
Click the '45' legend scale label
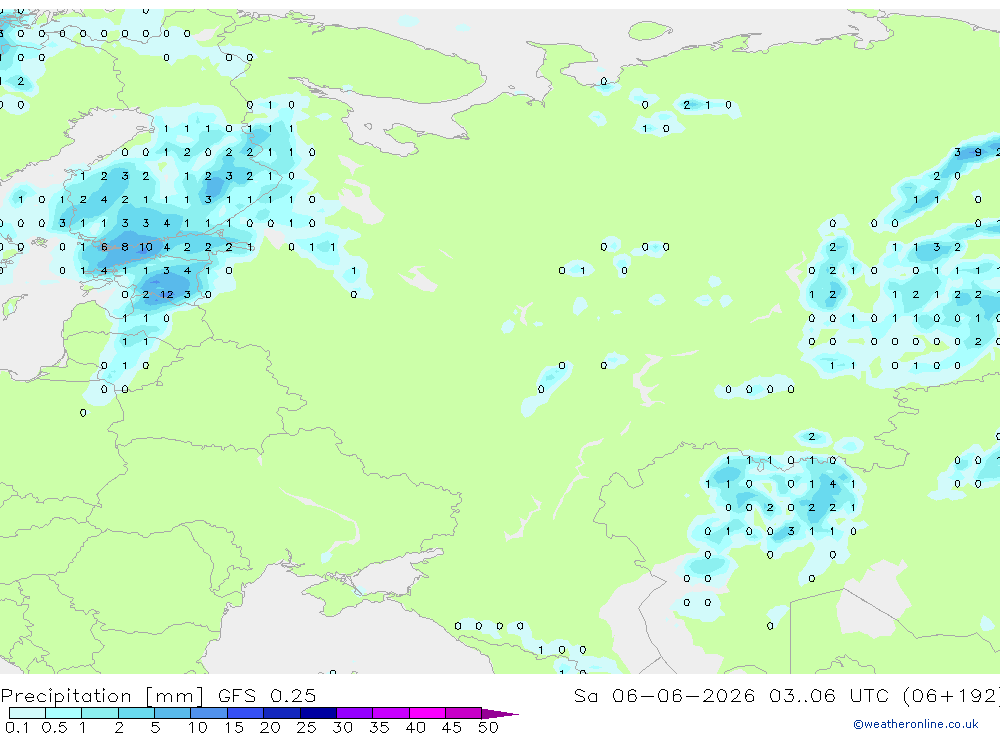click(452, 727)
